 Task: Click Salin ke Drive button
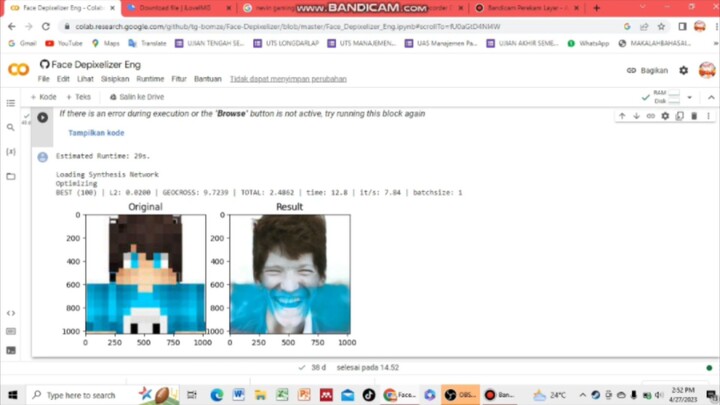coord(137,97)
